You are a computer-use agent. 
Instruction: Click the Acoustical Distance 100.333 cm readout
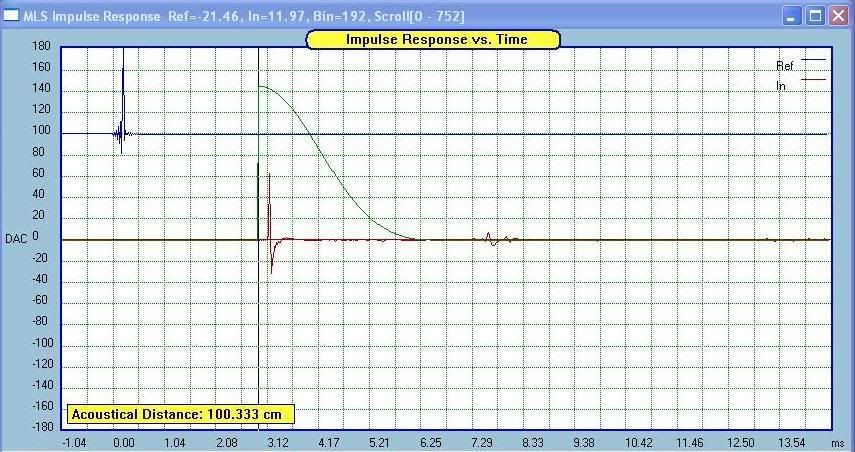[x=180, y=414]
